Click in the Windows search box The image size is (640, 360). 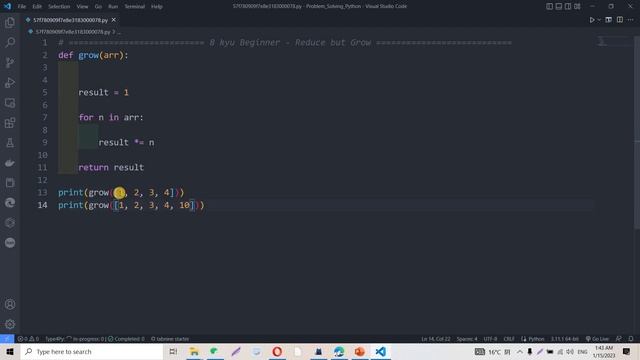tap(92, 351)
